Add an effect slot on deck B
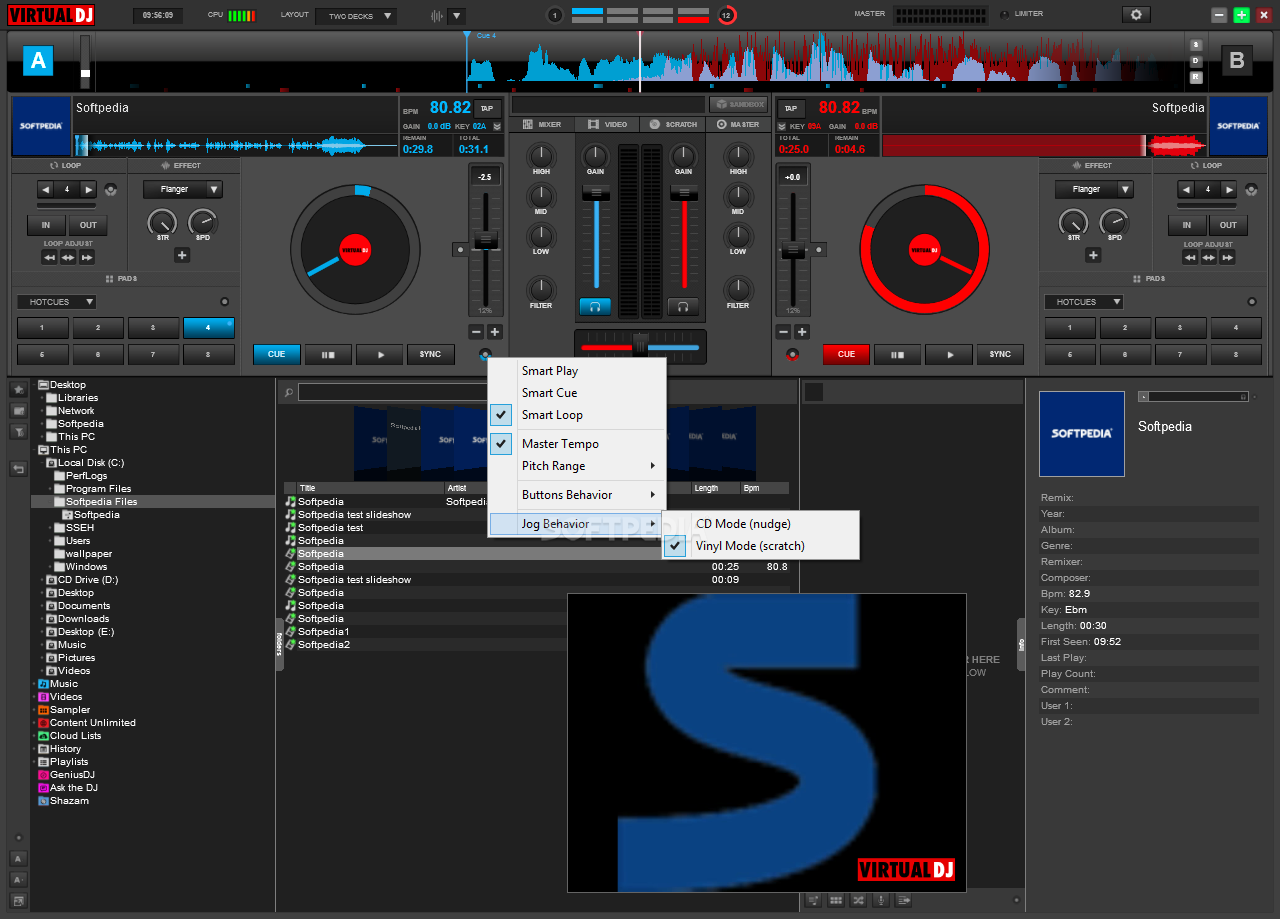The height and width of the screenshot is (919, 1280). pyautogui.click(x=1093, y=255)
